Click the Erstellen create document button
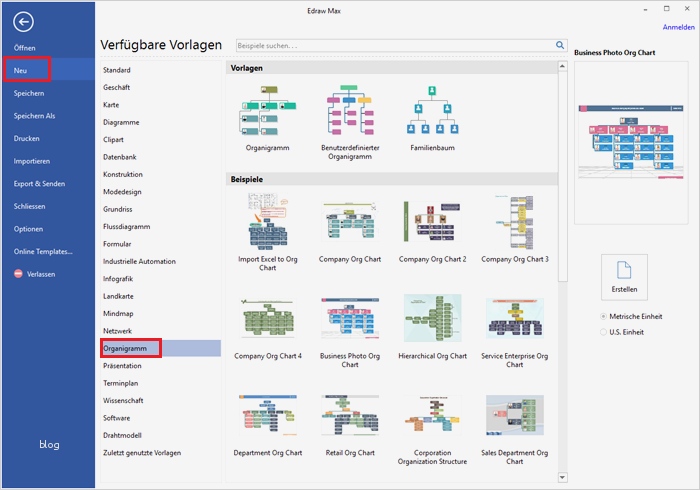700x490 pixels. point(624,277)
